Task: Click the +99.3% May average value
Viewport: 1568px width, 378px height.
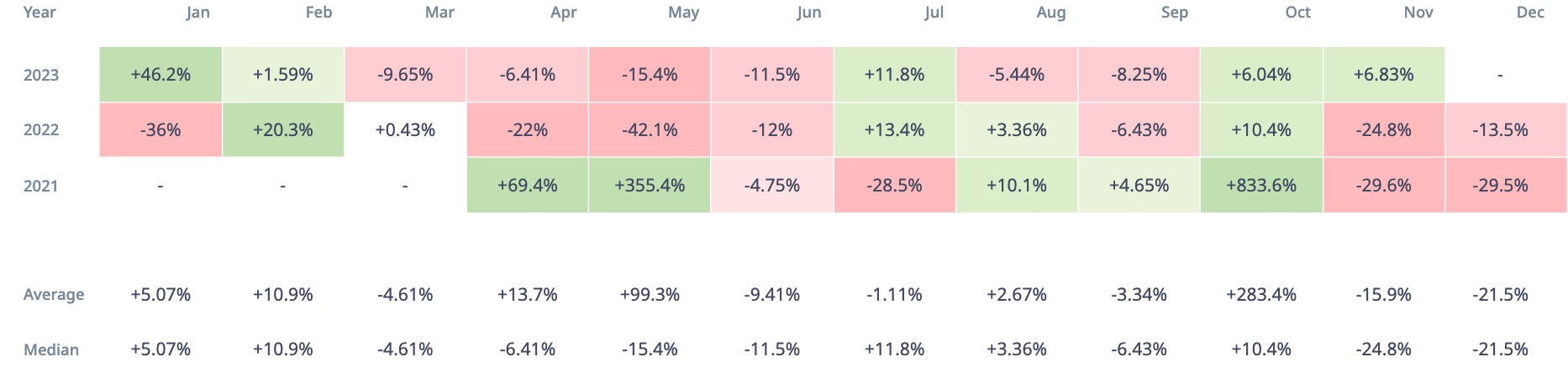Action: tap(650, 295)
